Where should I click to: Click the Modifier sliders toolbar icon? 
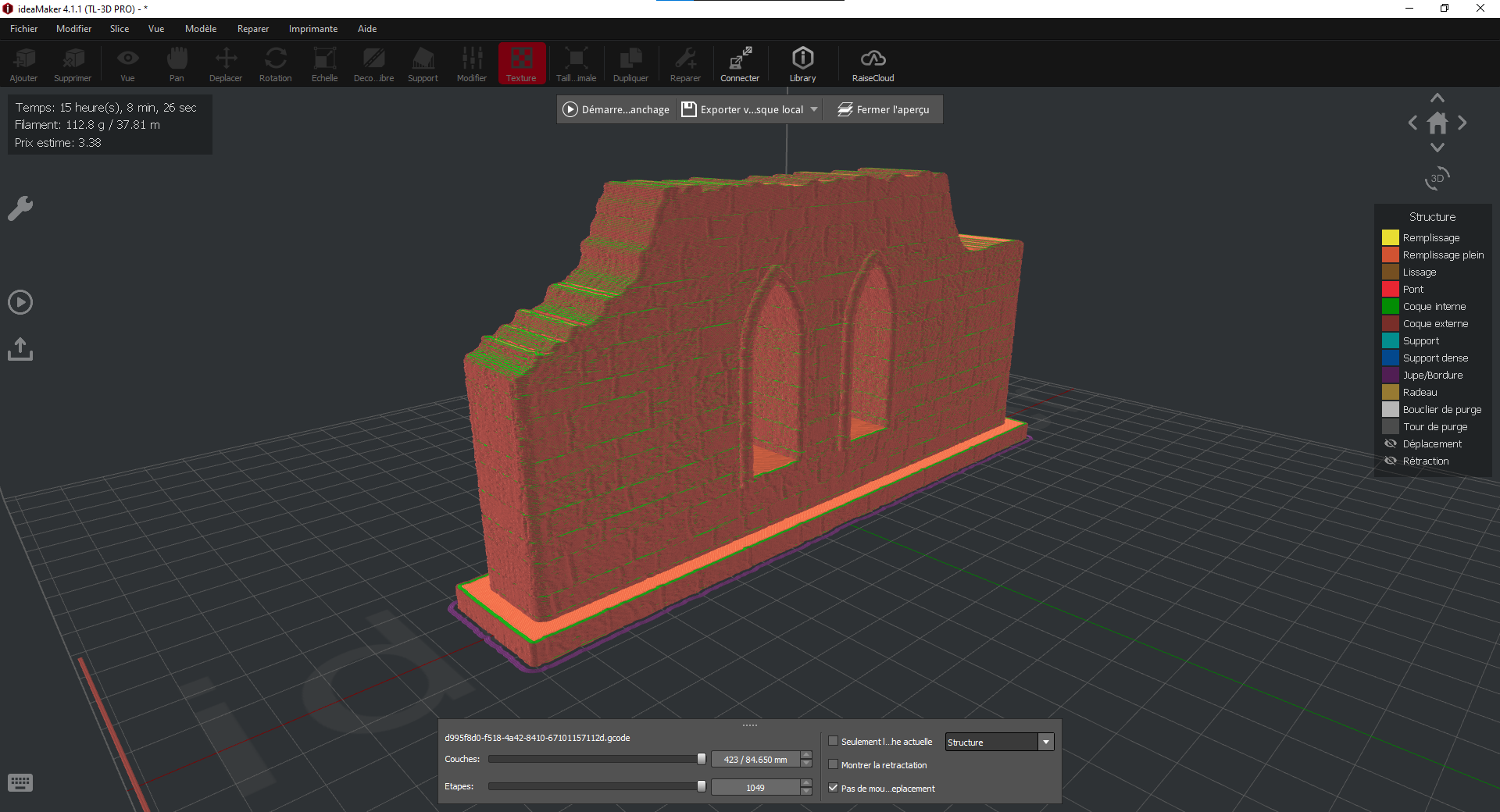tap(472, 64)
